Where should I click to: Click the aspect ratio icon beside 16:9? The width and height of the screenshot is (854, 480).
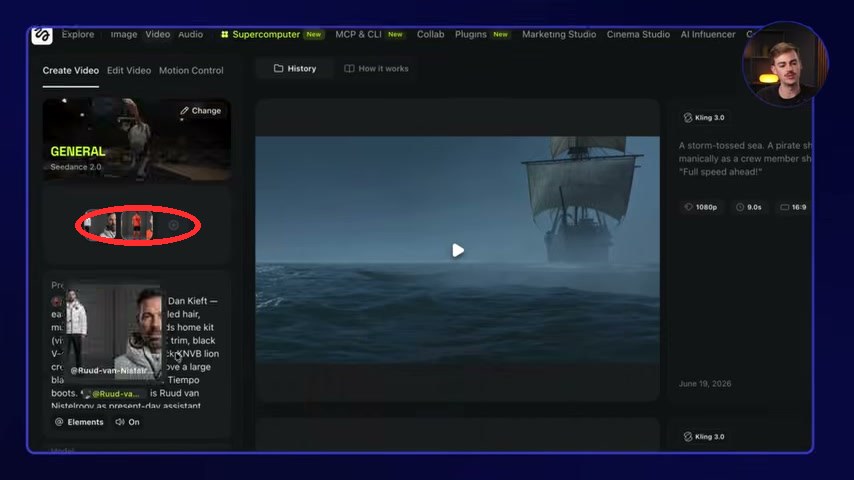(784, 207)
